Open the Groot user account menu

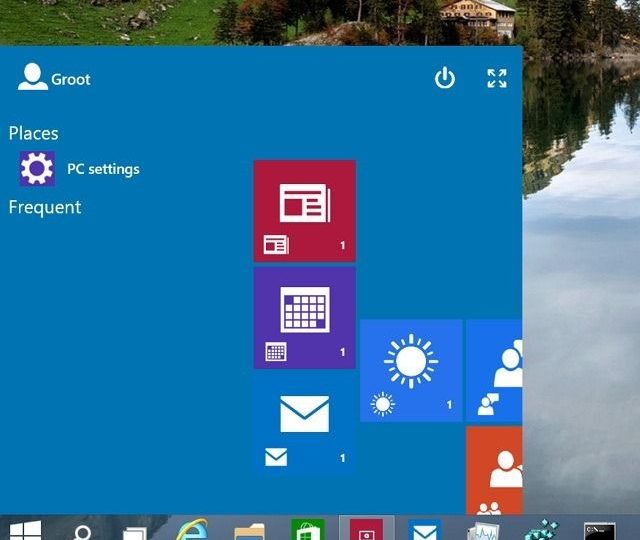click(x=70, y=79)
